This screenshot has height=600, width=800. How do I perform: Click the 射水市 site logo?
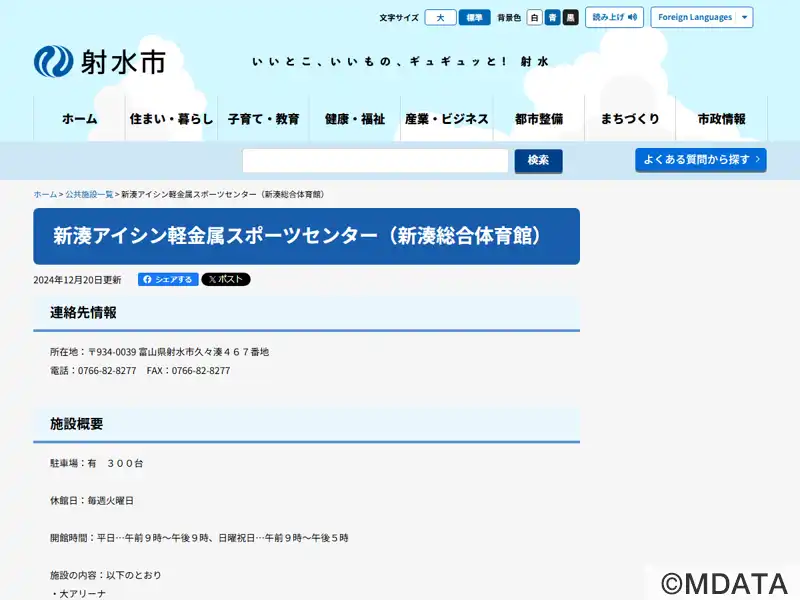(99, 61)
